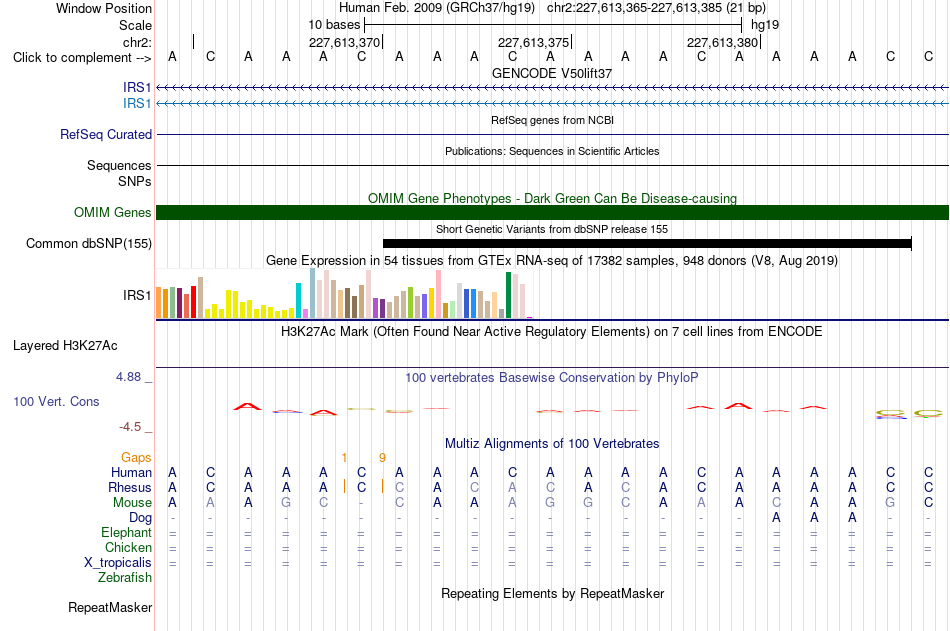Click 'Short Genetic Variants from dbSNP release 155'
This screenshot has width=950, height=631.
pos(552,229)
